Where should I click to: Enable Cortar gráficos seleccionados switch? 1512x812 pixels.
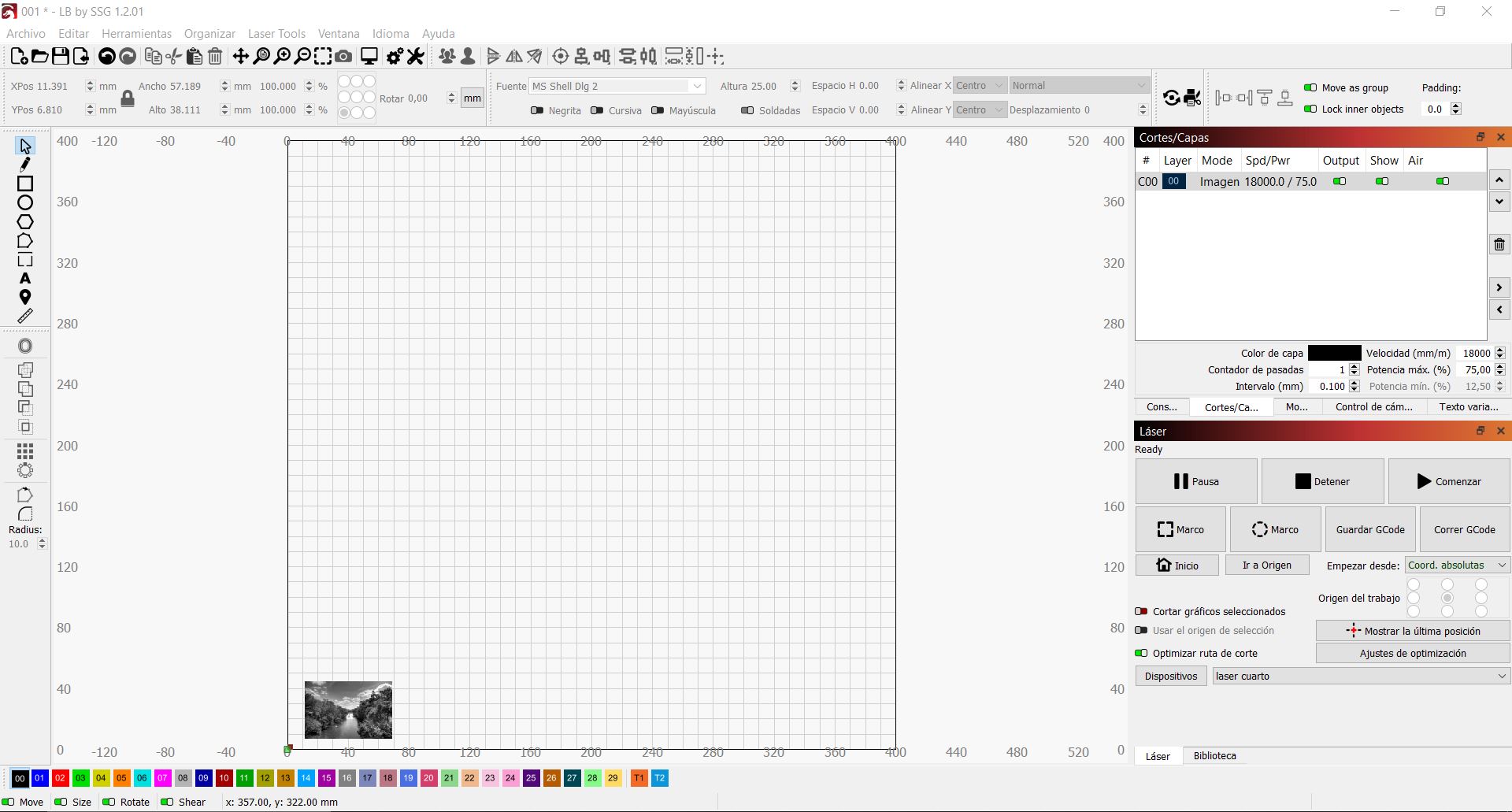1141,611
